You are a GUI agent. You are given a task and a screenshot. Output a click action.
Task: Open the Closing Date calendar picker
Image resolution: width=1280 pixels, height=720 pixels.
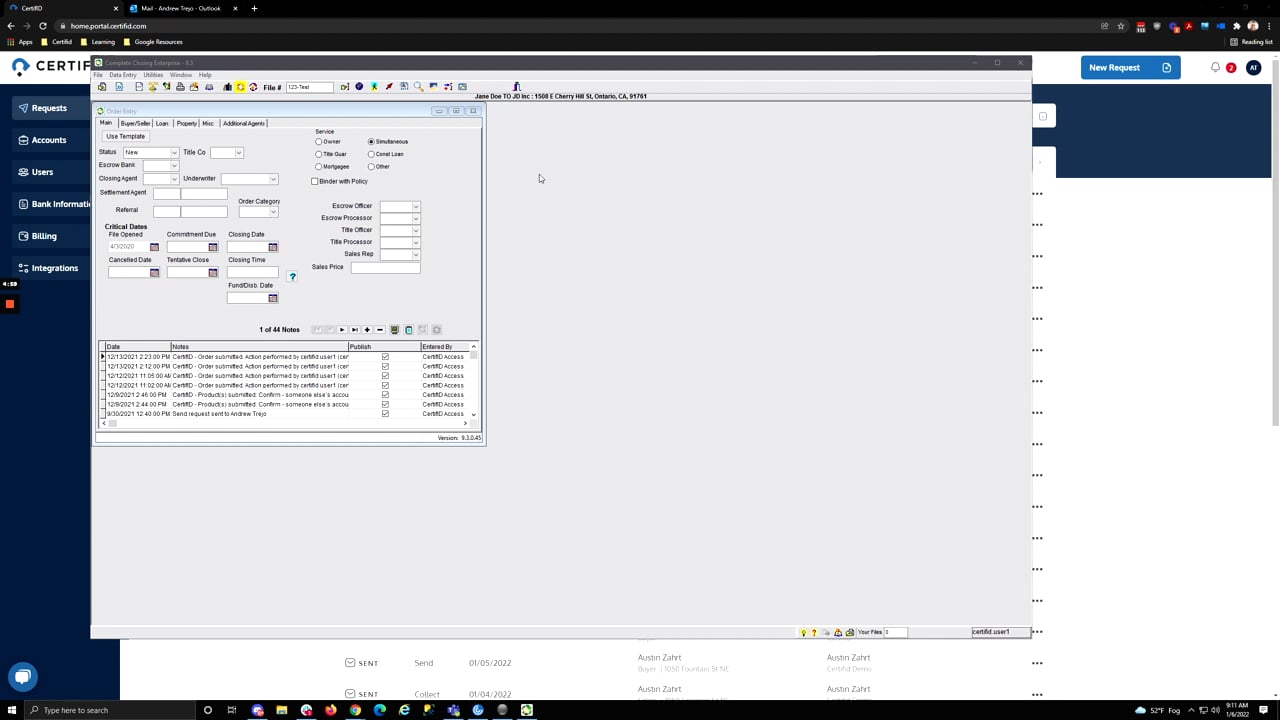[273, 247]
